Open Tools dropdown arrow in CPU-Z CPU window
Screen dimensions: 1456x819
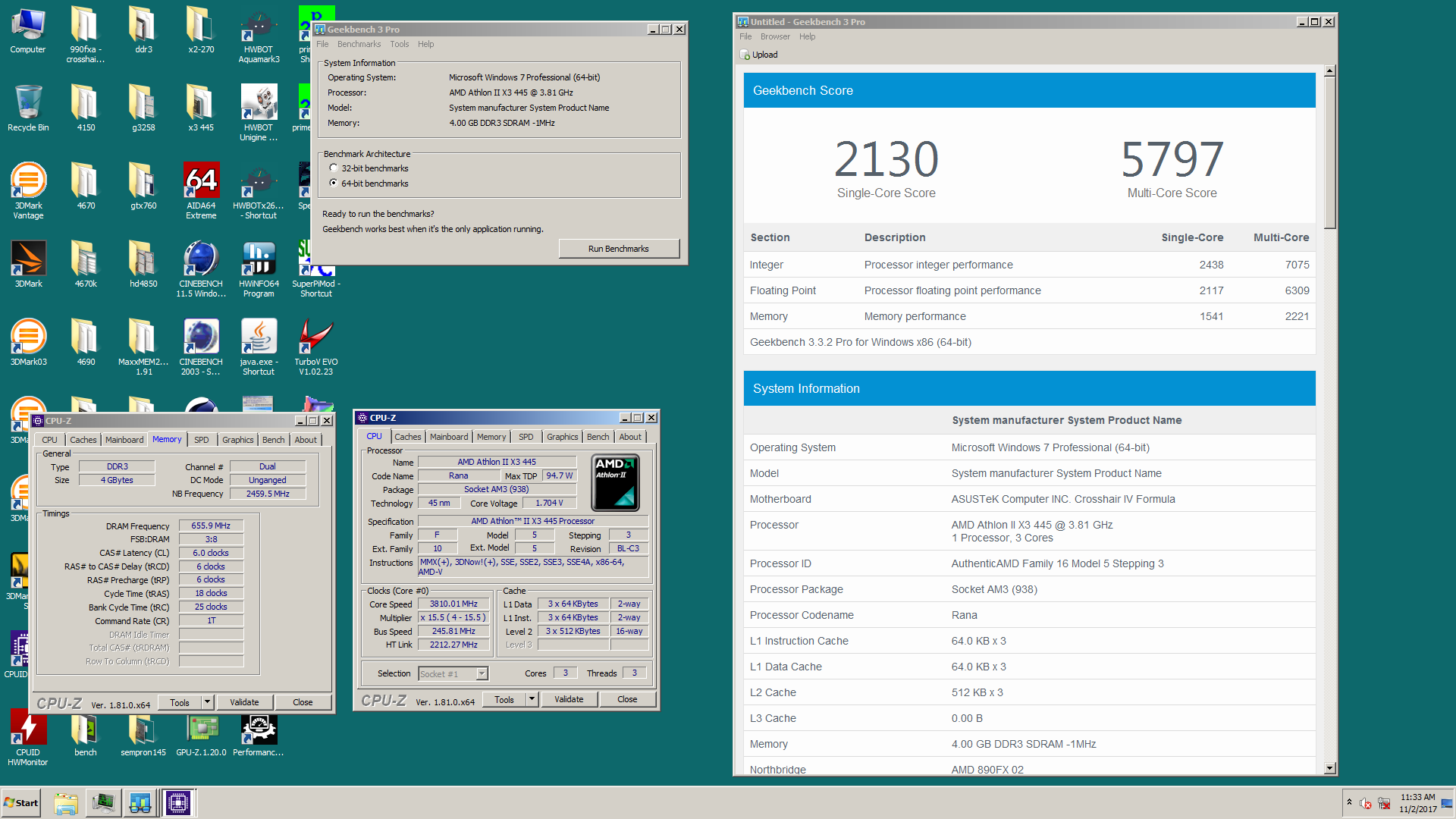click(x=532, y=699)
